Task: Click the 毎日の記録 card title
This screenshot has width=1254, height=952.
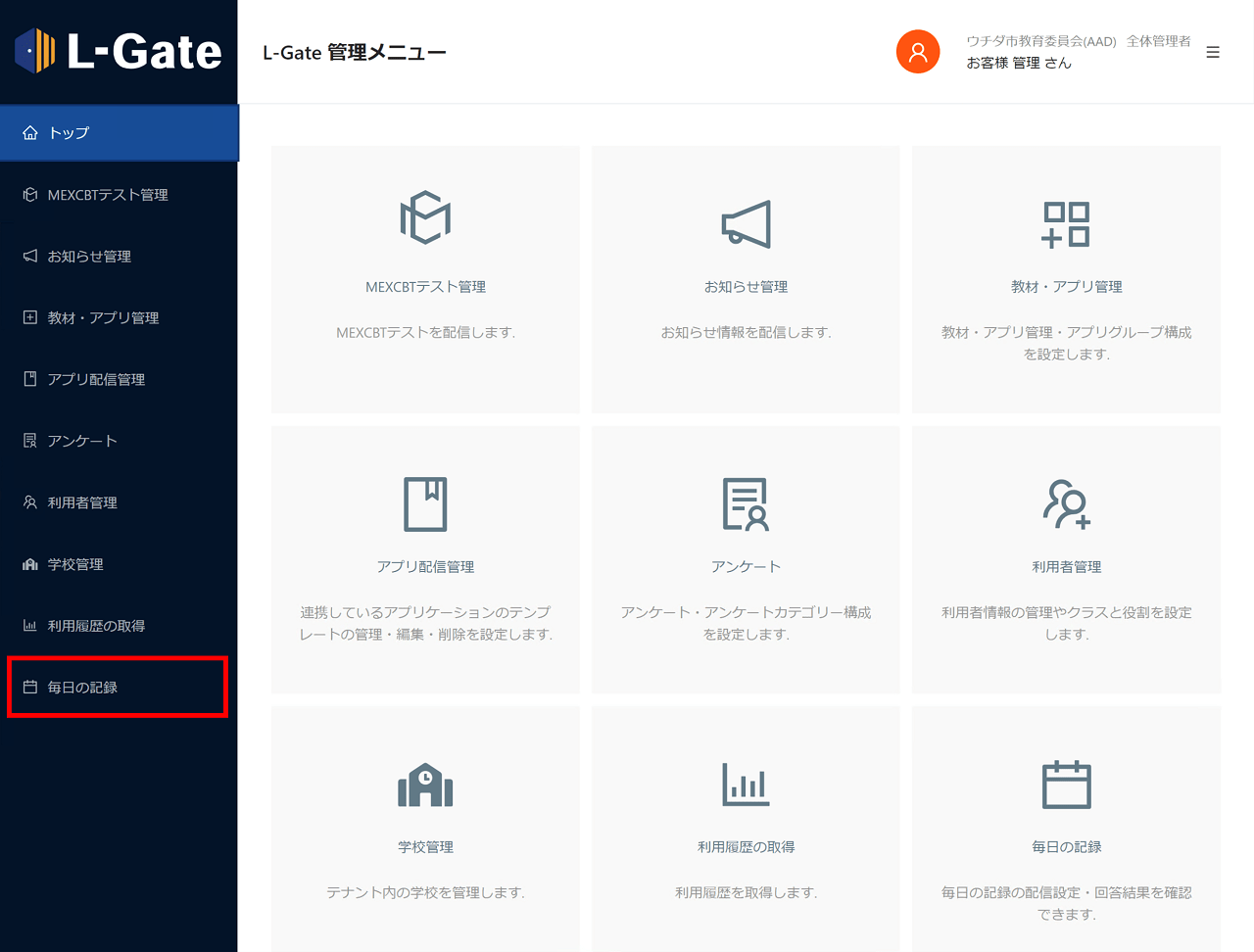Action: [1066, 847]
